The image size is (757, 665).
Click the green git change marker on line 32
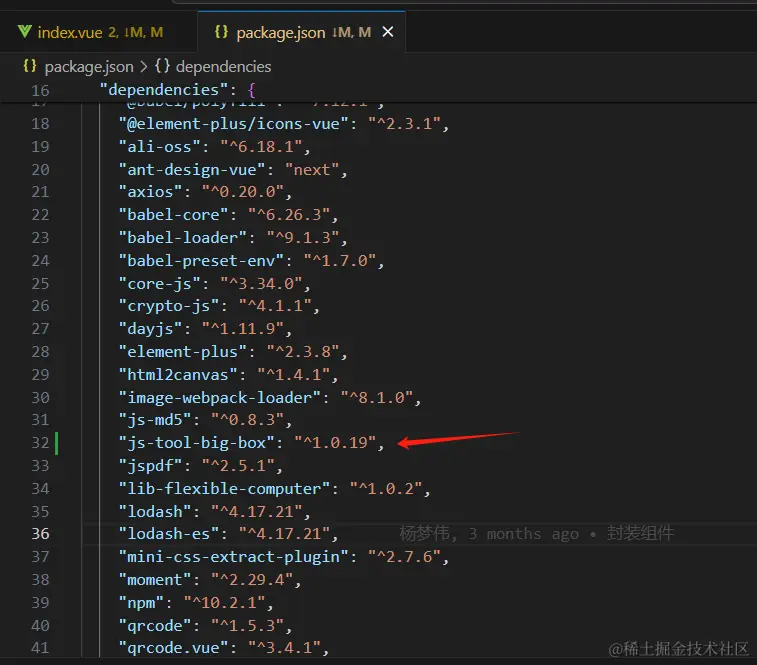(56, 443)
